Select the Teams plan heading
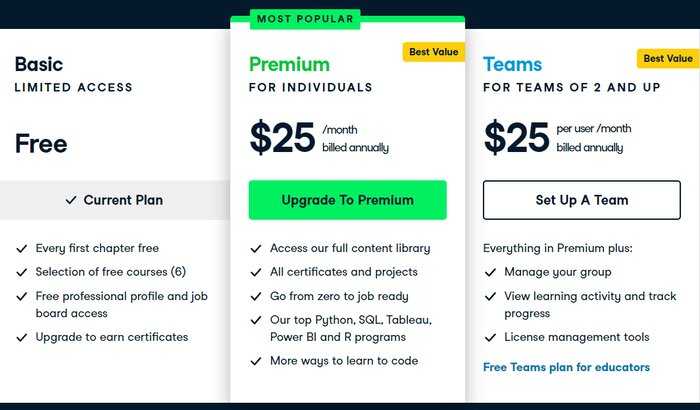The height and width of the screenshot is (410, 700). click(x=512, y=64)
